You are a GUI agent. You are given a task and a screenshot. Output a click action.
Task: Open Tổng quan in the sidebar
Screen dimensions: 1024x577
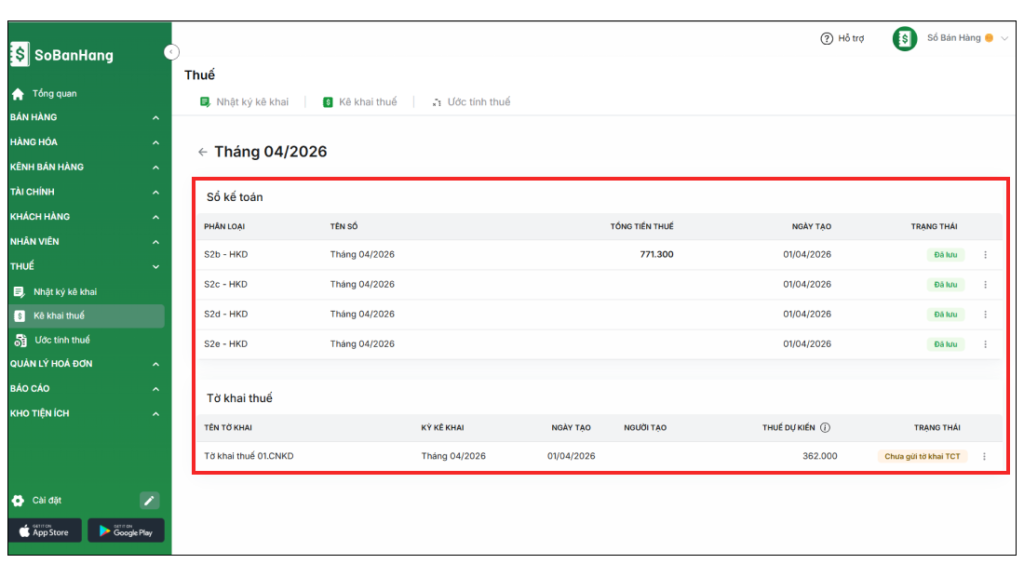click(x=54, y=94)
